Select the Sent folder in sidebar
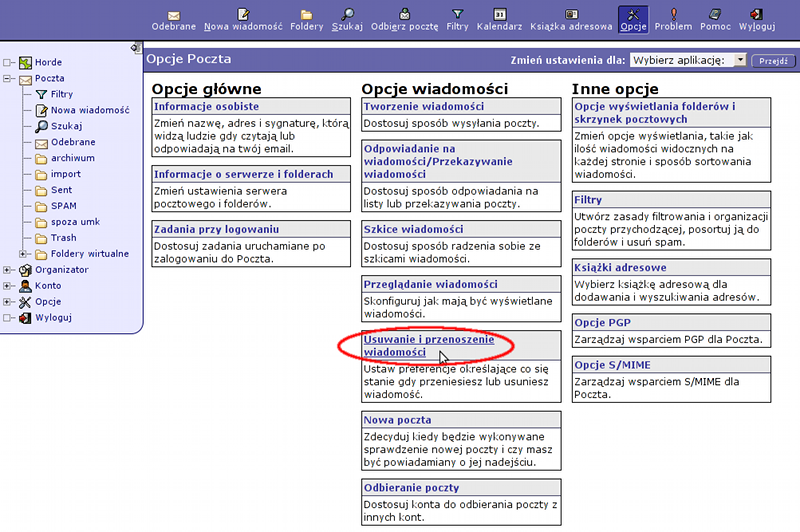Image resolution: width=800 pixels, height=532 pixels. pos(61,190)
